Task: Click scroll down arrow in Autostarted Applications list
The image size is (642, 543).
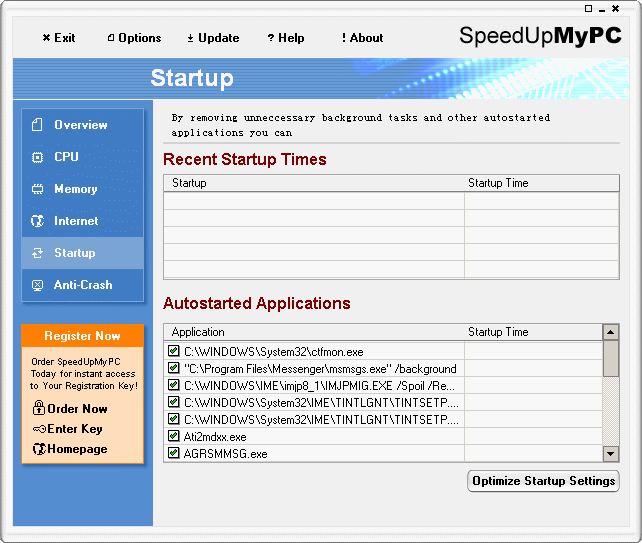Action: point(610,453)
